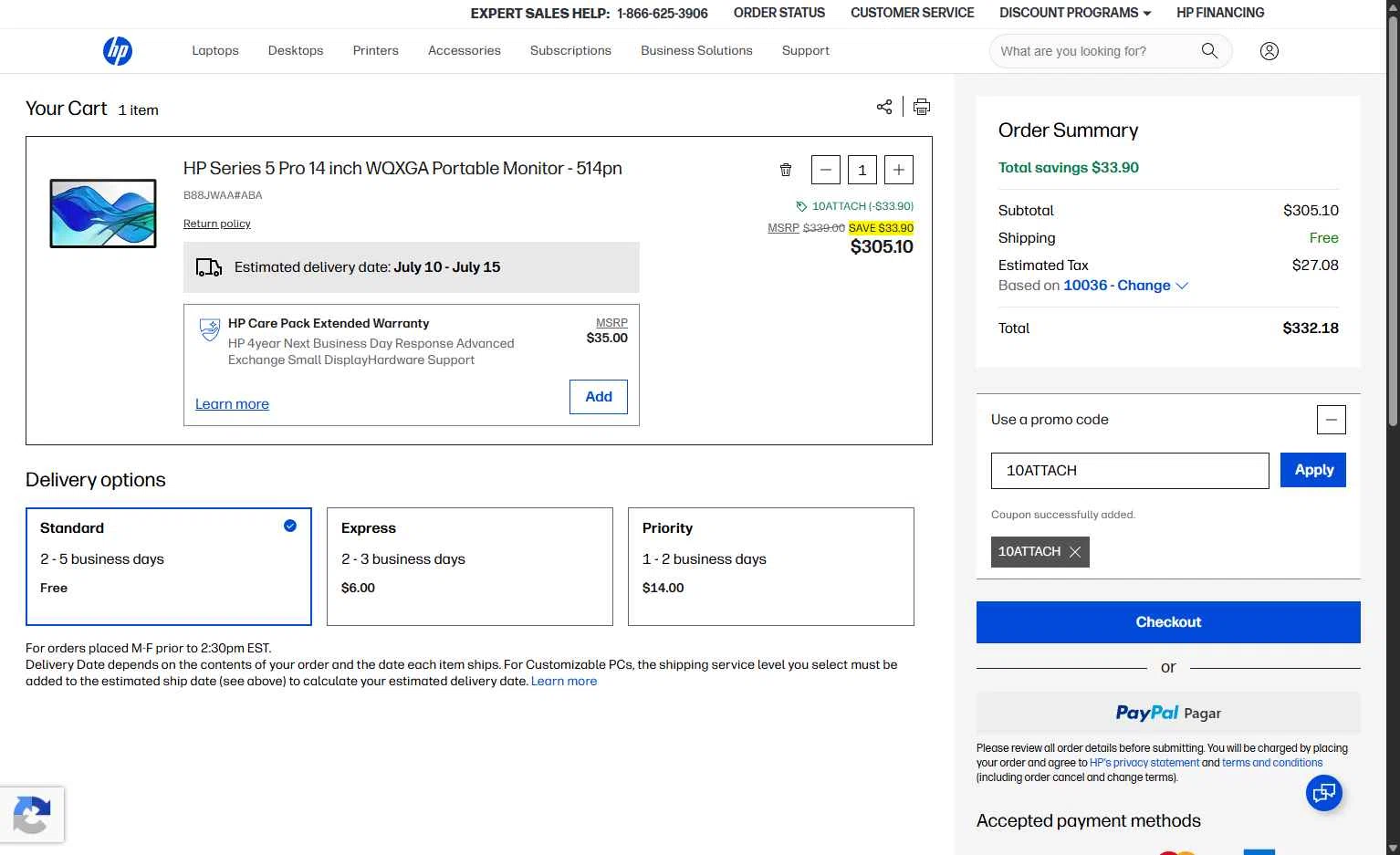Expand the Discount Programs dropdown
1400x855 pixels.
[1075, 13]
